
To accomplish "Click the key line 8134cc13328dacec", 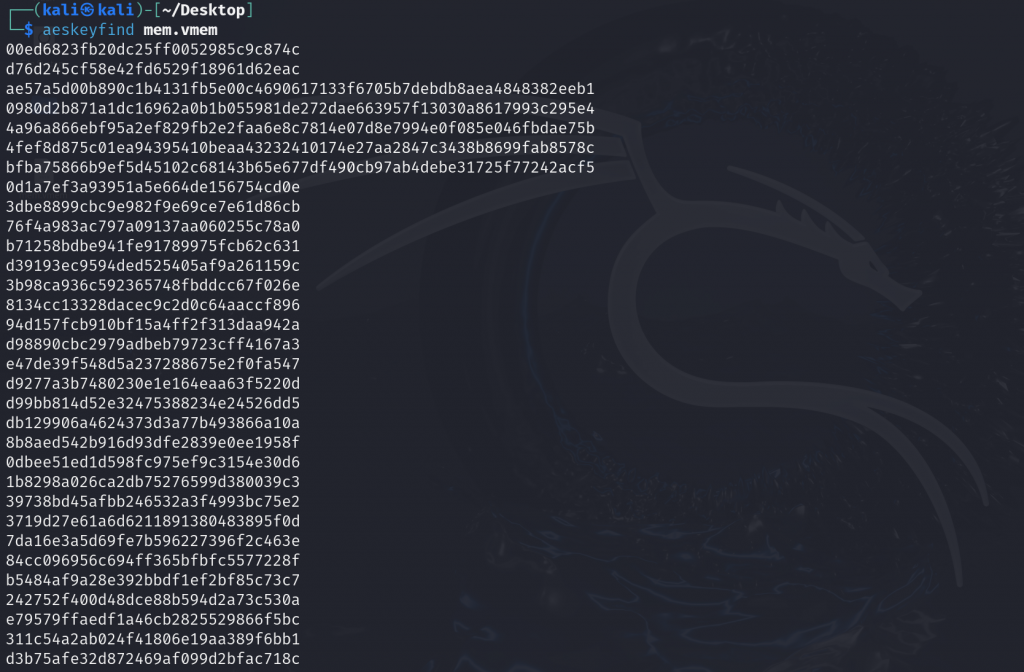I will [x=153, y=305].
